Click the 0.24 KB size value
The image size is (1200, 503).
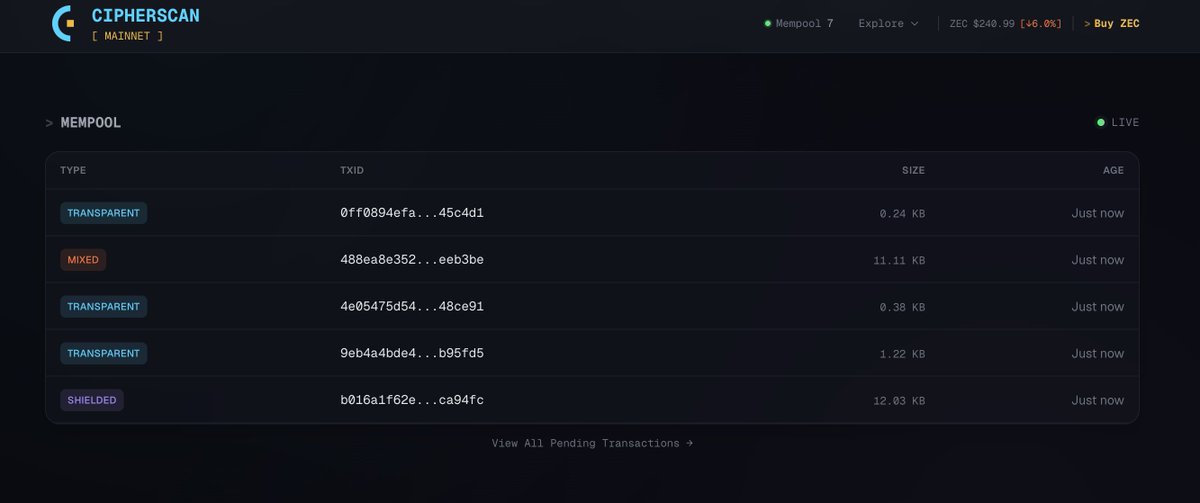(x=902, y=214)
